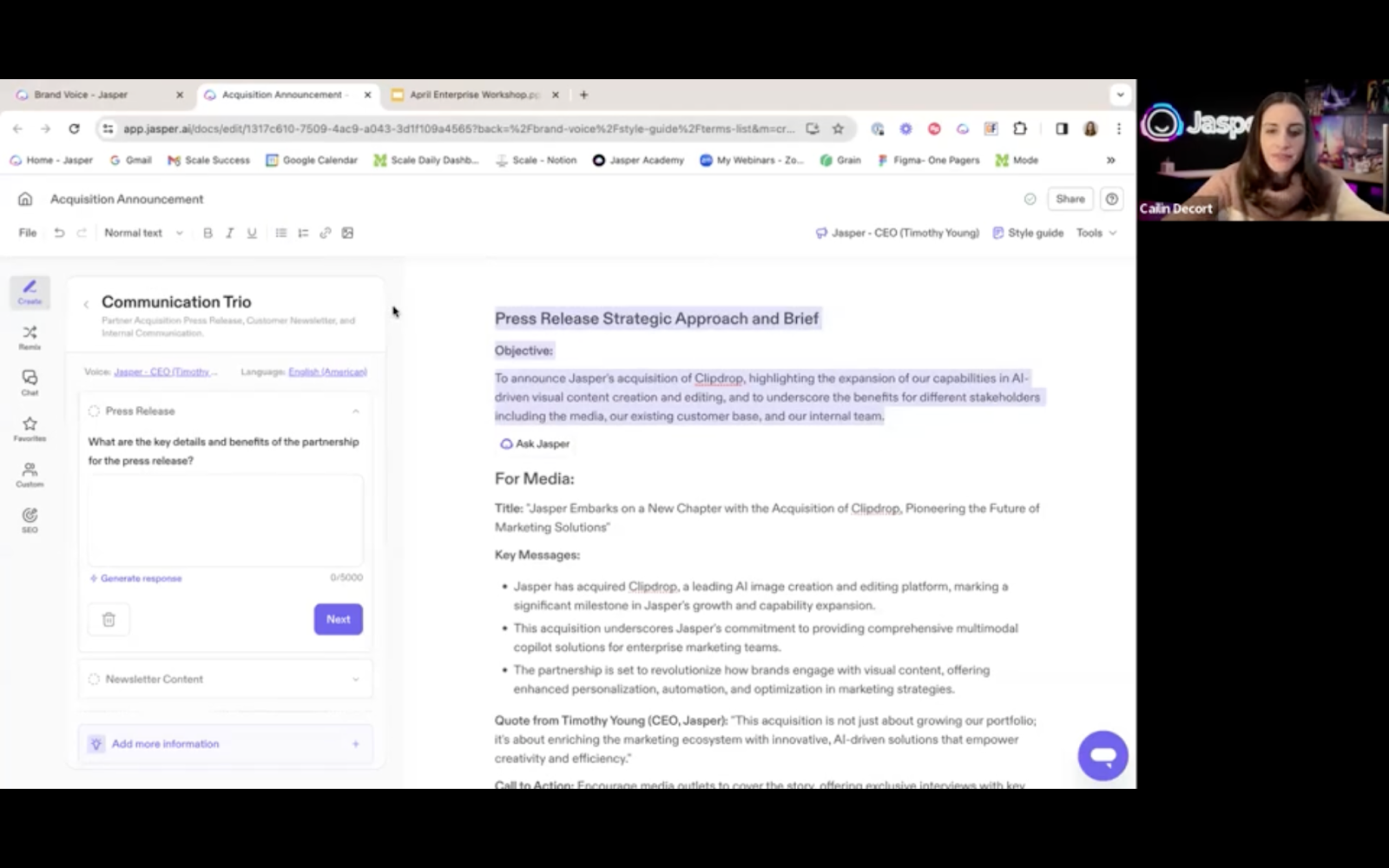Screen dimensions: 1389x868
Task: Toggle italic formatting
Action: [230, 233]
